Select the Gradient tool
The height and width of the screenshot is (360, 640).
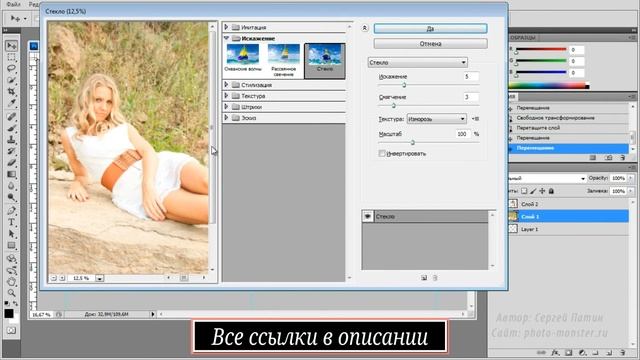[x=11, y=174]
